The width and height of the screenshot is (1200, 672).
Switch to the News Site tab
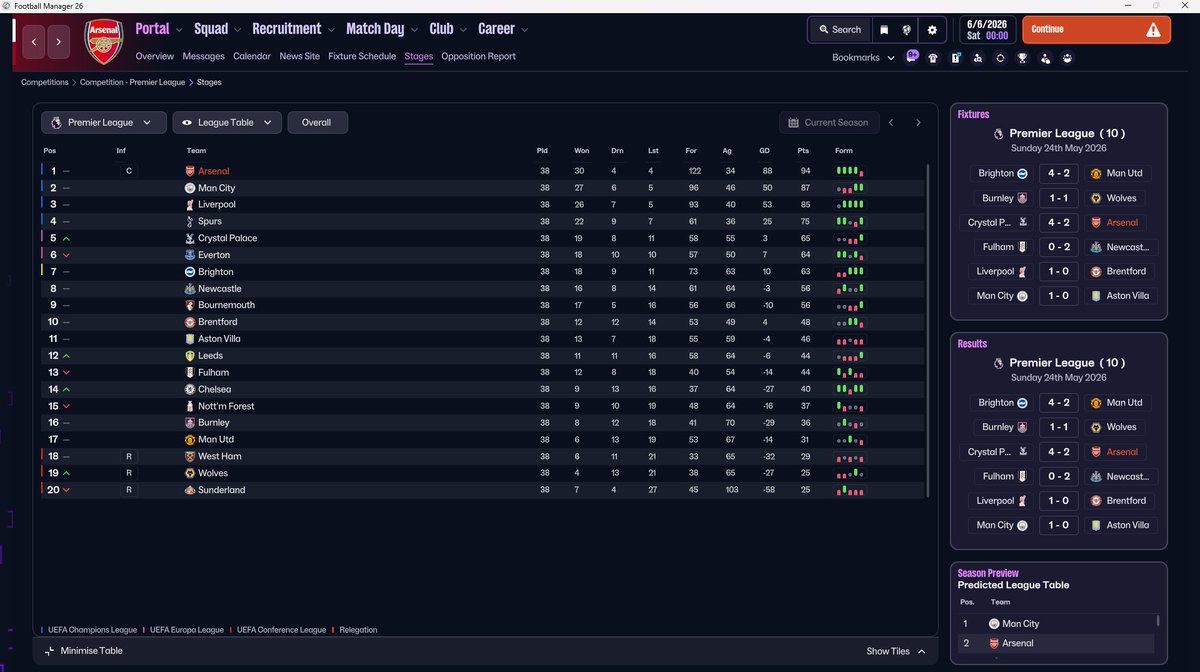299,56
